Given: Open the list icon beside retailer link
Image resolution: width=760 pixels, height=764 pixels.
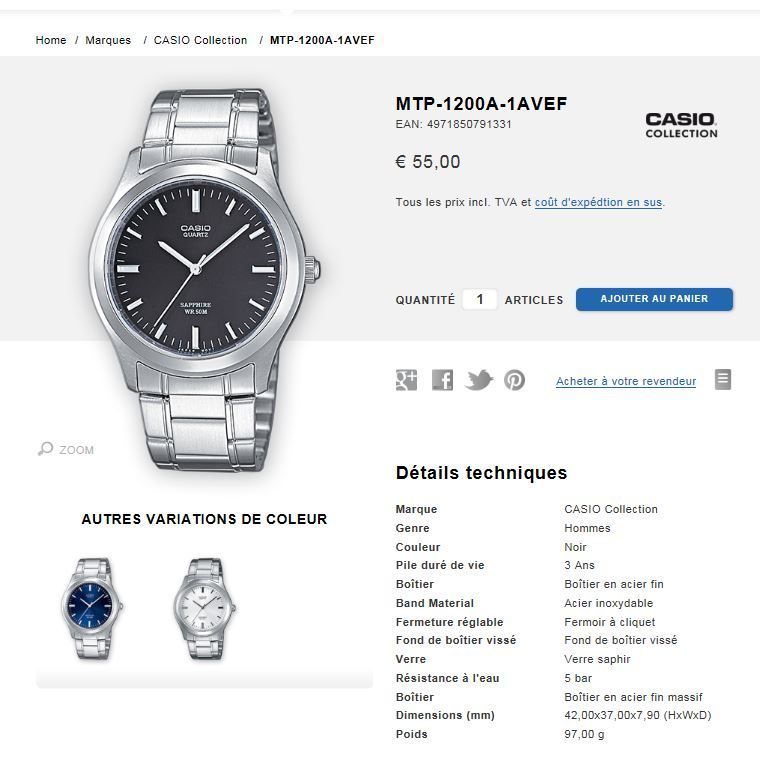Looking at the screenshot, I should [x=723, y=379].
